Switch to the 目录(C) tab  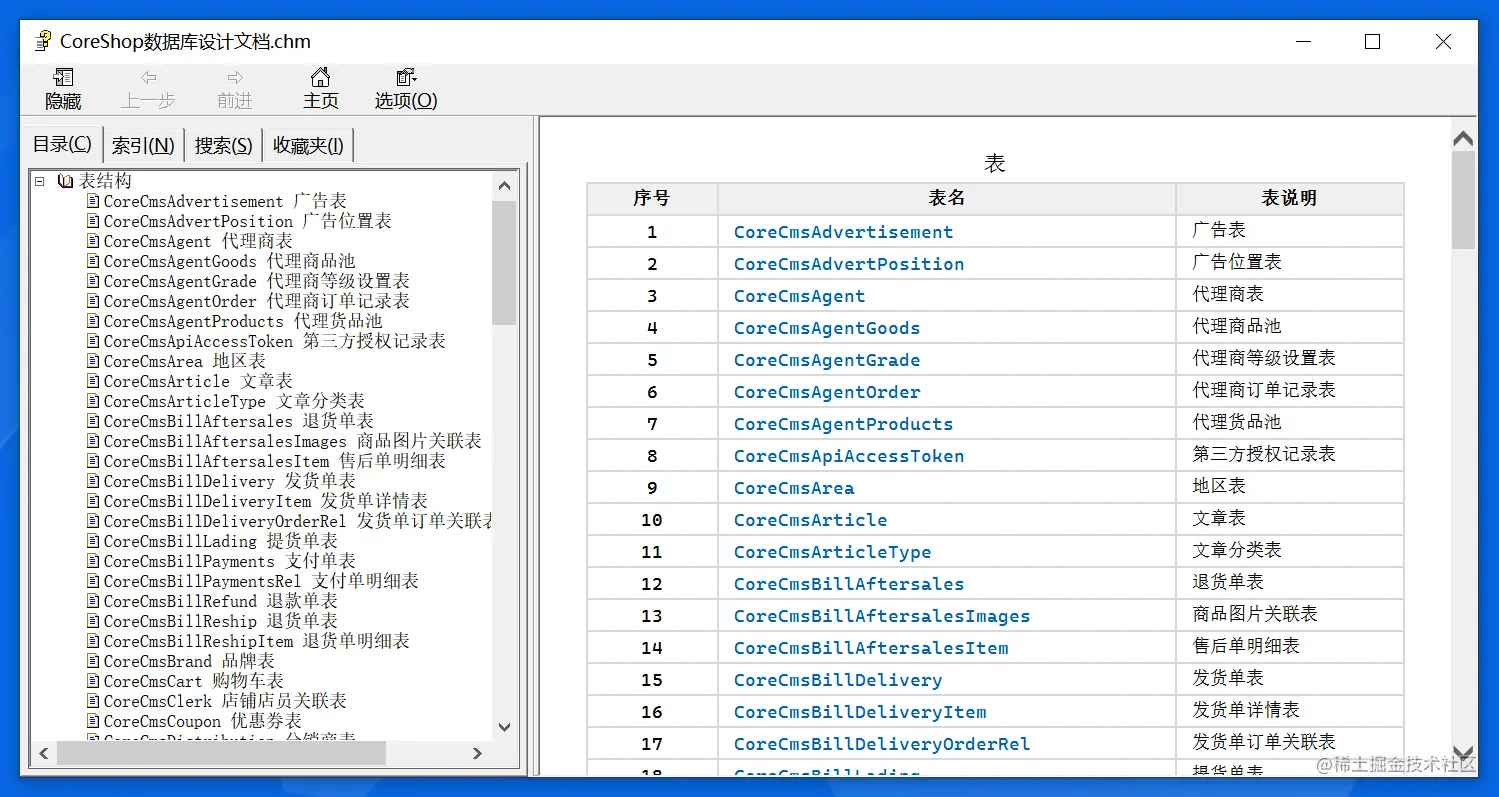click(62, 144)
